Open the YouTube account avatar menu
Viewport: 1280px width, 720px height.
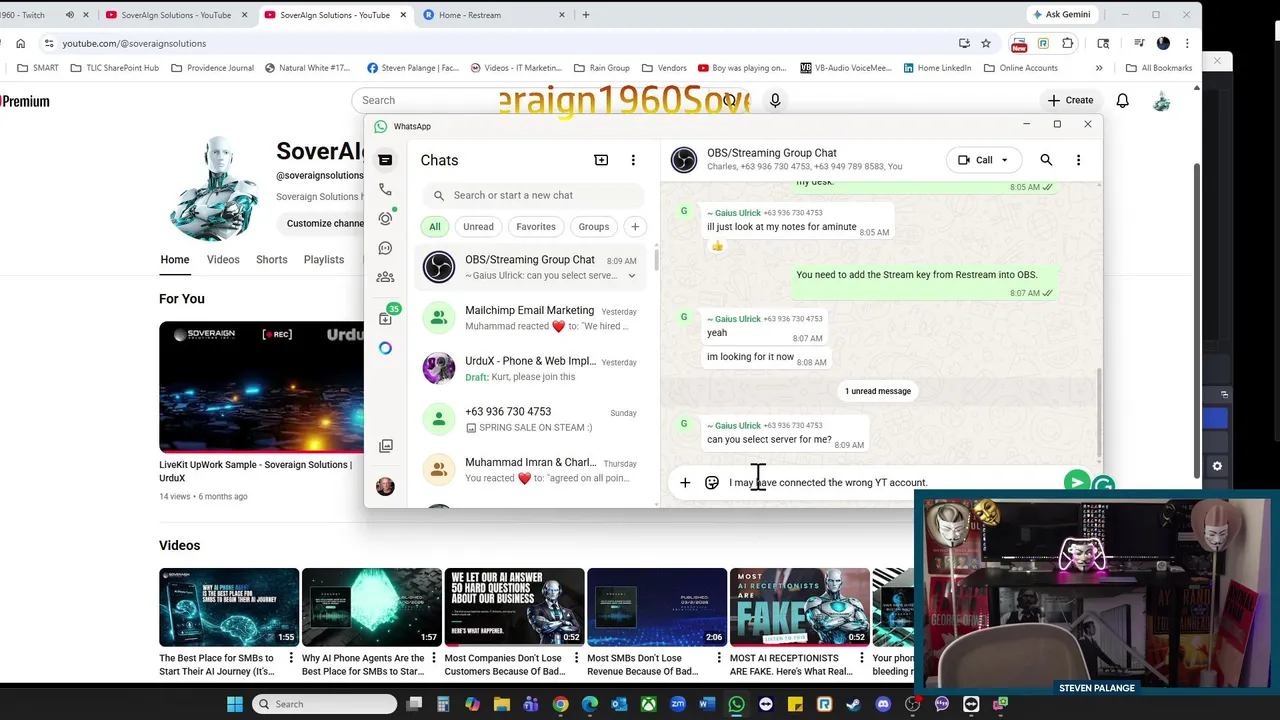pyautogui.click(x=1161, y=101)
